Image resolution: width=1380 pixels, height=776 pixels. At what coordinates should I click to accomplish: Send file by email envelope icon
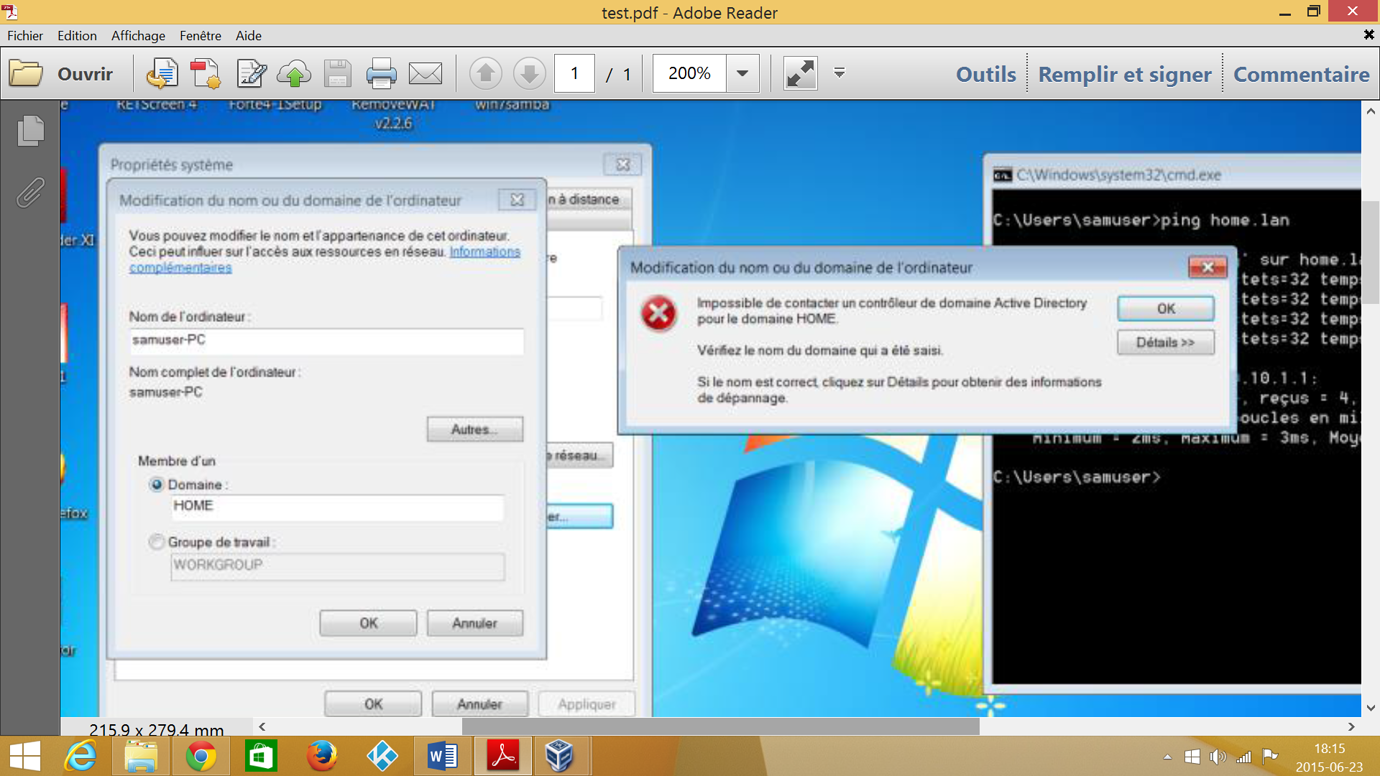pyautogui.click(x=426, y=74)
